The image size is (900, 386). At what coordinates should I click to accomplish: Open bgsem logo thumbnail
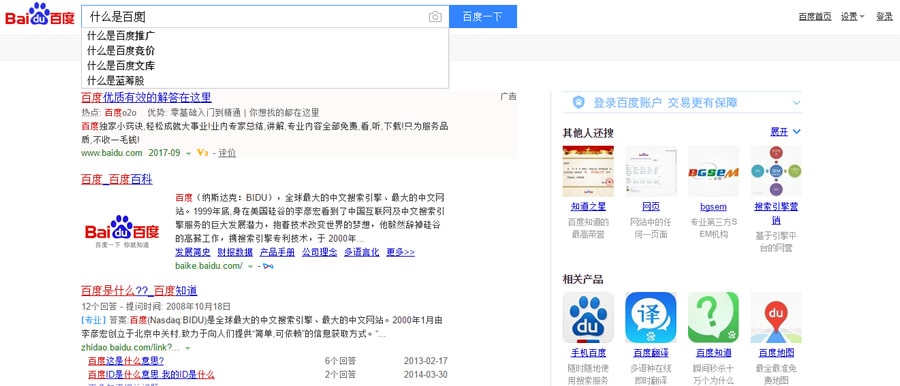click(713, 171)
